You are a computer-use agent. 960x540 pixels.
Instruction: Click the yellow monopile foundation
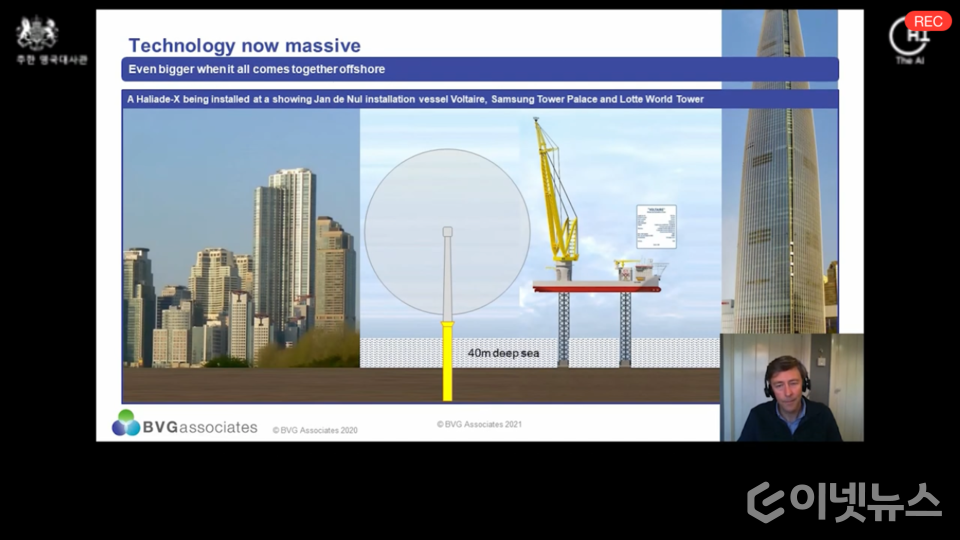click(x=447, y=360)
